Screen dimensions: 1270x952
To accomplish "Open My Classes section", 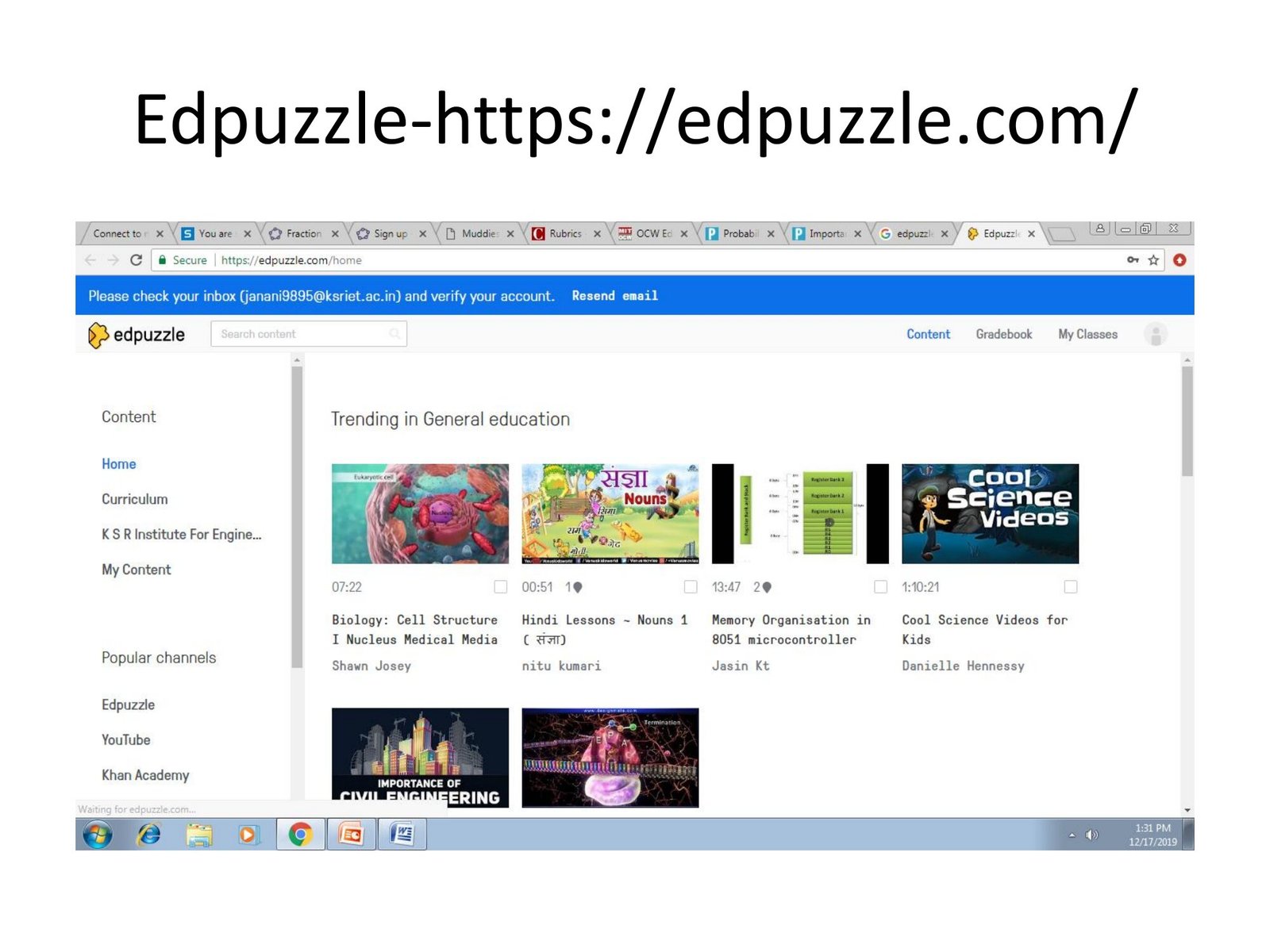I will tap(1087, 335).
